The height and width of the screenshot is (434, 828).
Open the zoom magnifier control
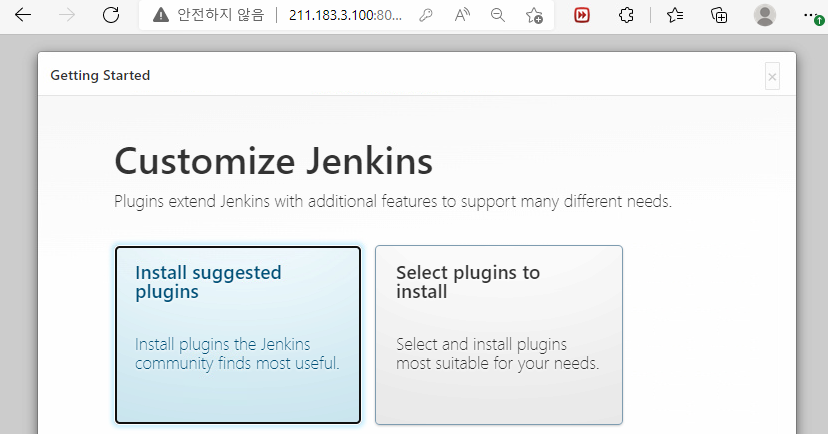pos(497,15)
